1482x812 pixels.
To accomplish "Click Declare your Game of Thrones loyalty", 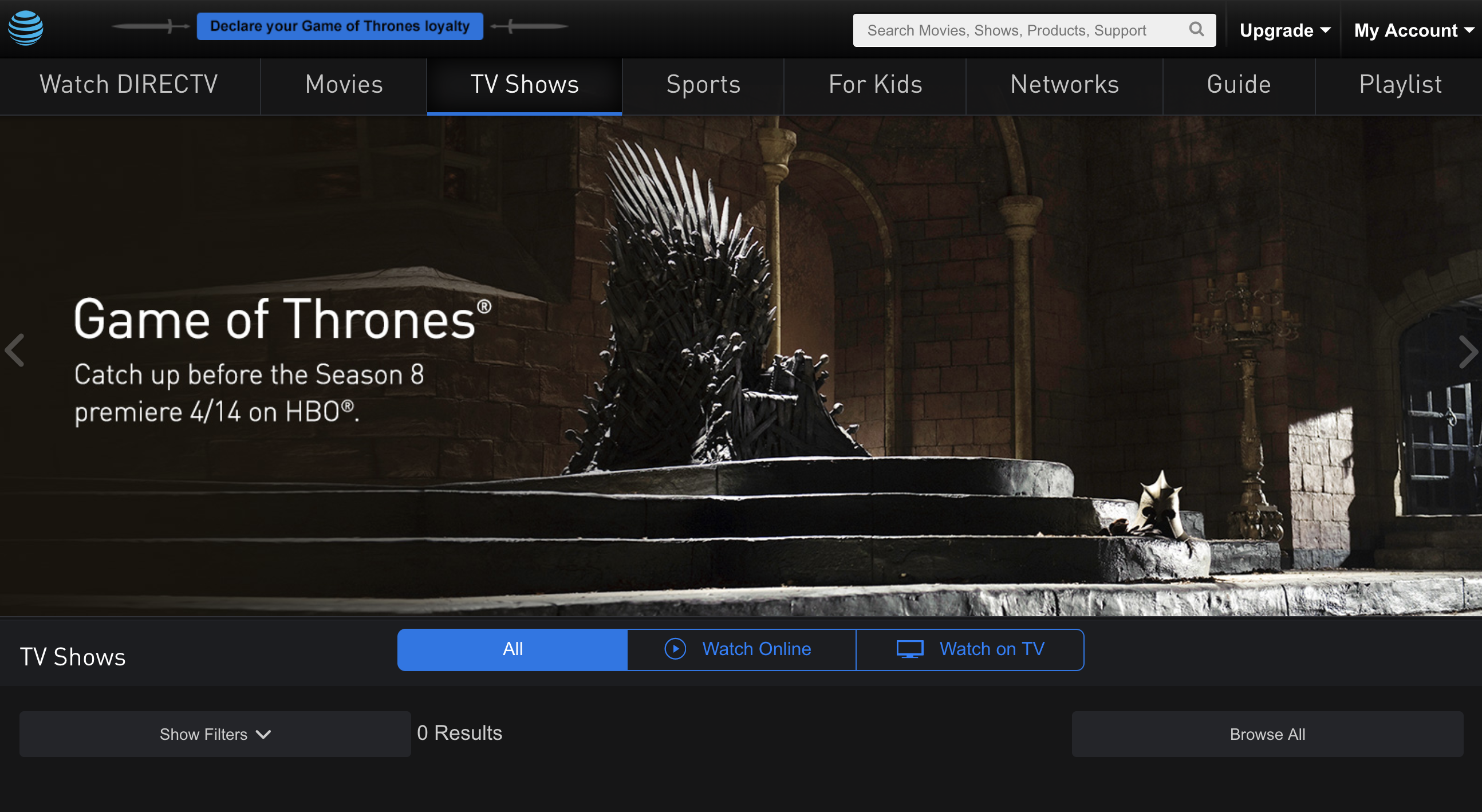I will coord(340,26).
